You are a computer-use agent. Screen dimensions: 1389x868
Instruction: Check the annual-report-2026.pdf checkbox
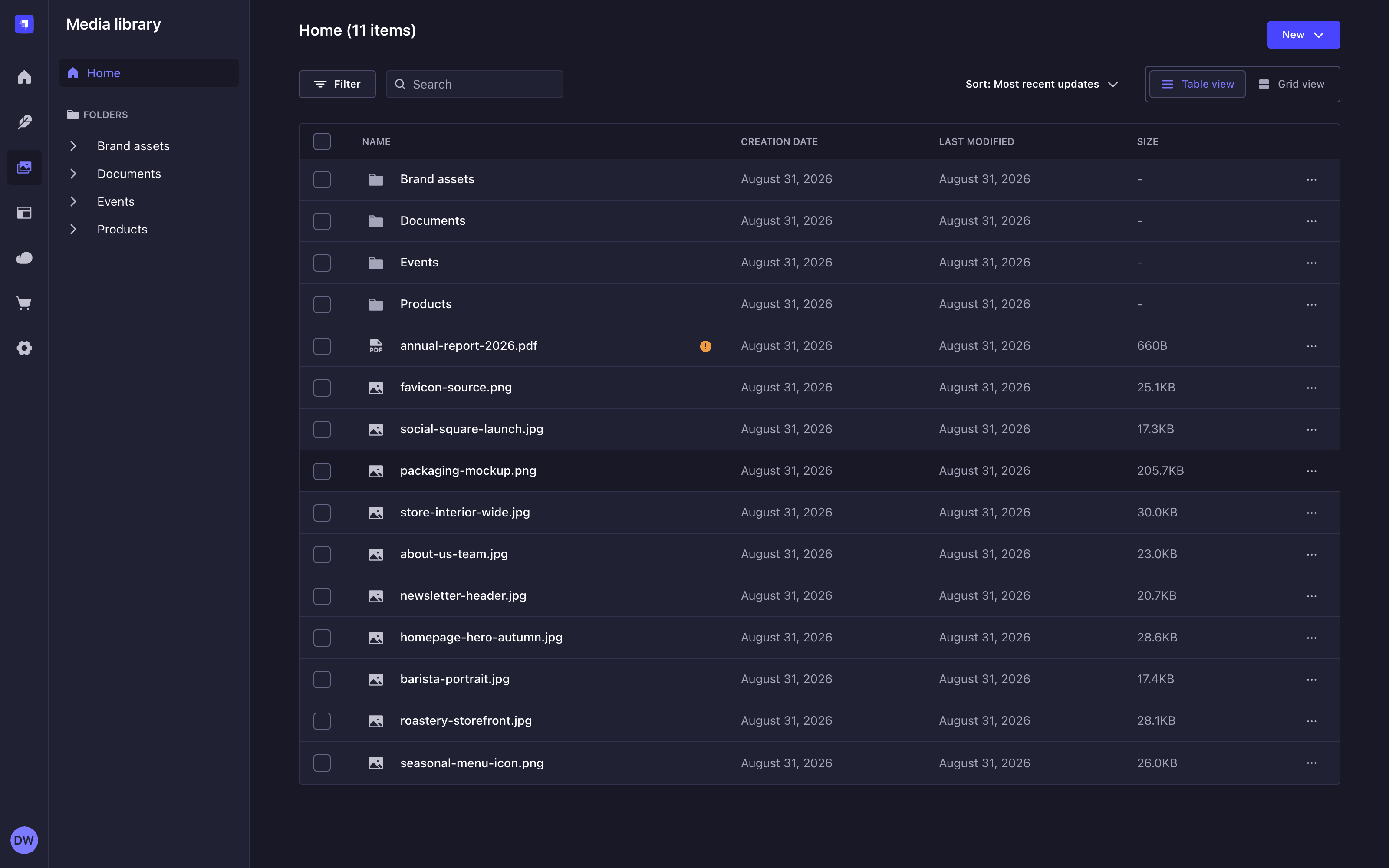322,346
